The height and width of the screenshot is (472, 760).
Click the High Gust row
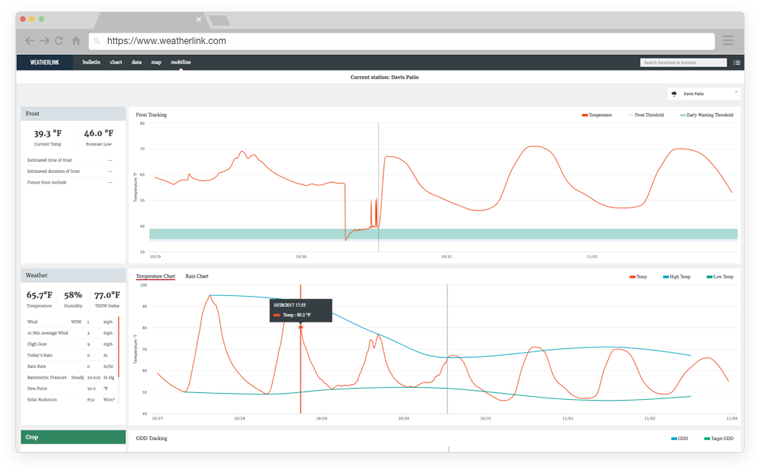(70, 345)
